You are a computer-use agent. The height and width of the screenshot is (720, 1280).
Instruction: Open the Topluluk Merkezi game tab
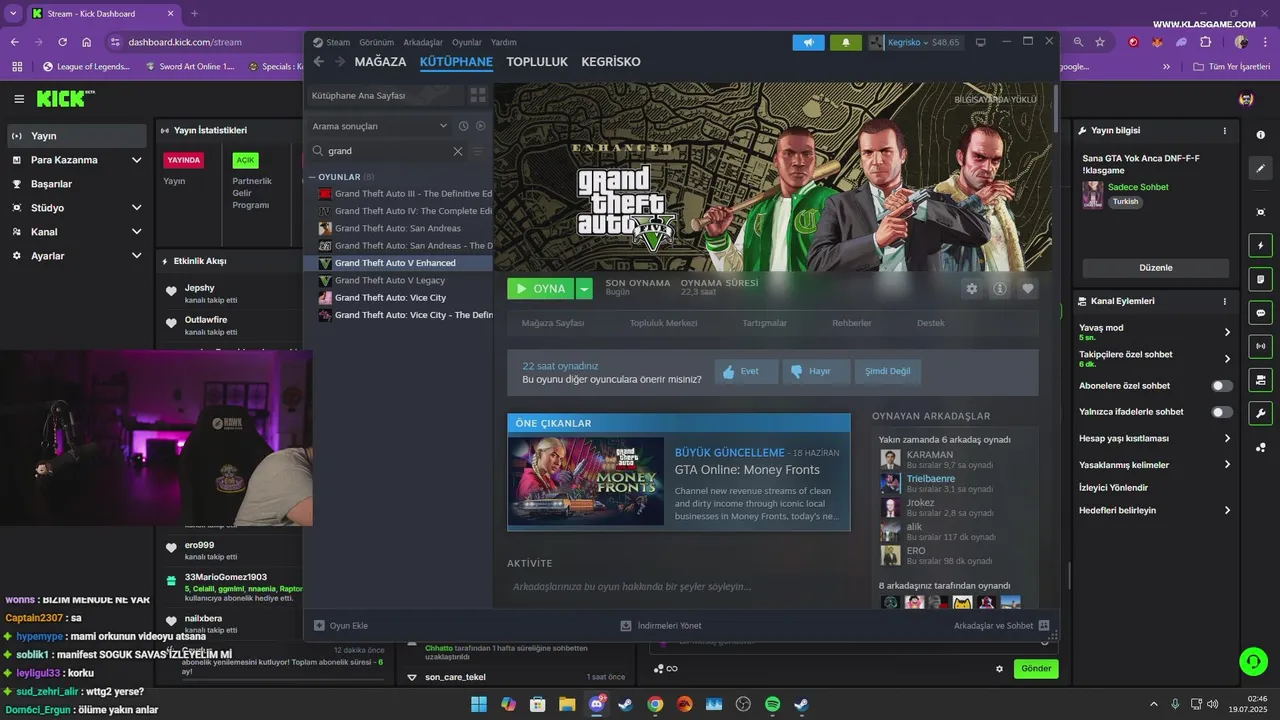(663, 323)
